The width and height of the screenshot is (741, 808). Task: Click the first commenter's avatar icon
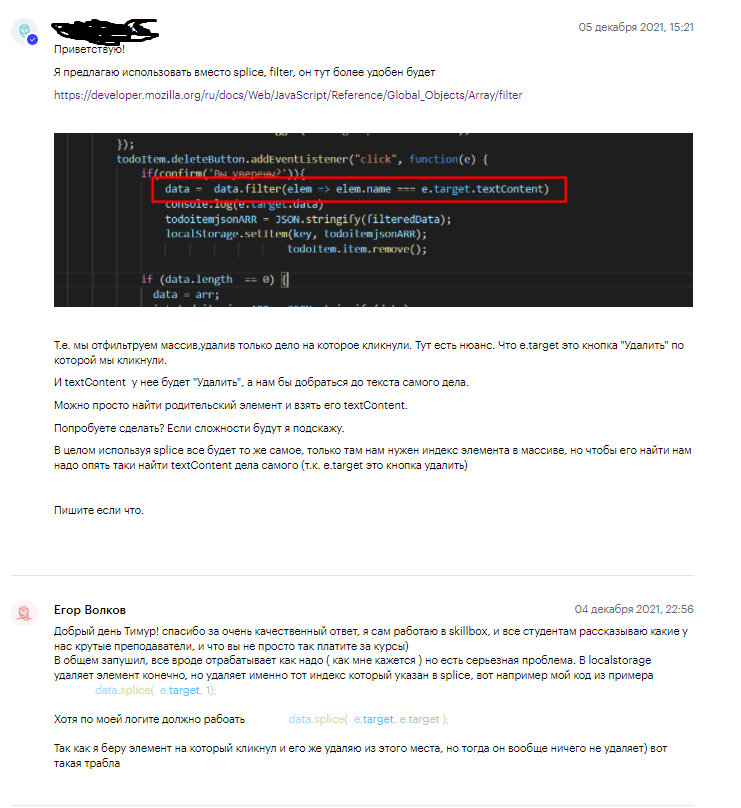coord(24,31)
